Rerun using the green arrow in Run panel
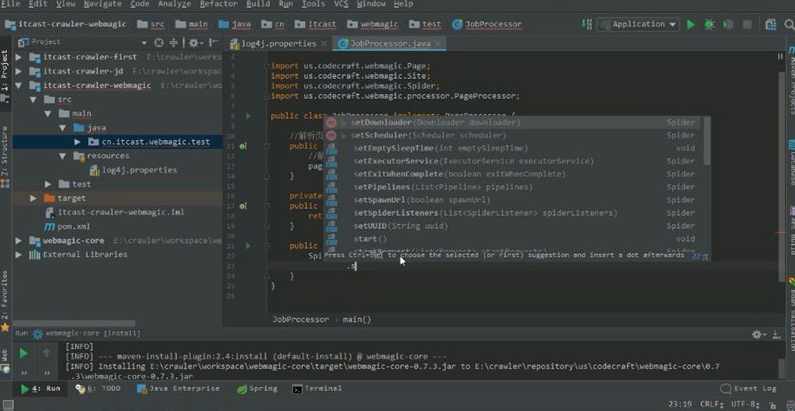Viewport: 795px width, 411px height. [x=24, y=353]
